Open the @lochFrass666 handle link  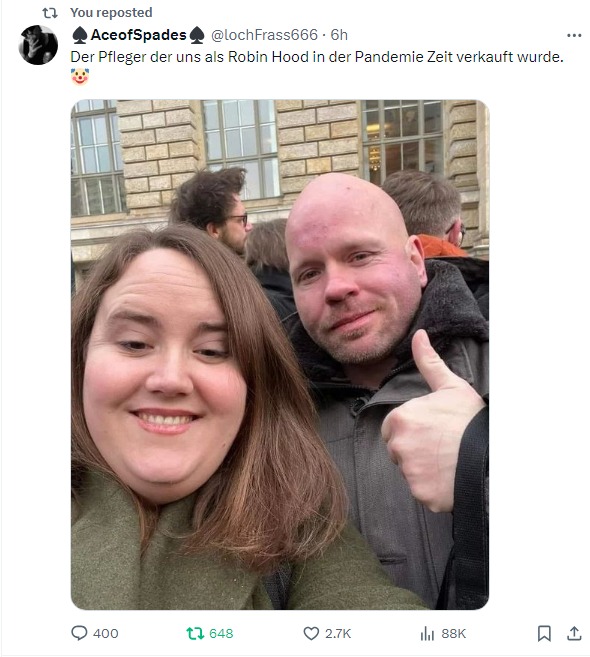tap(264, 35)
